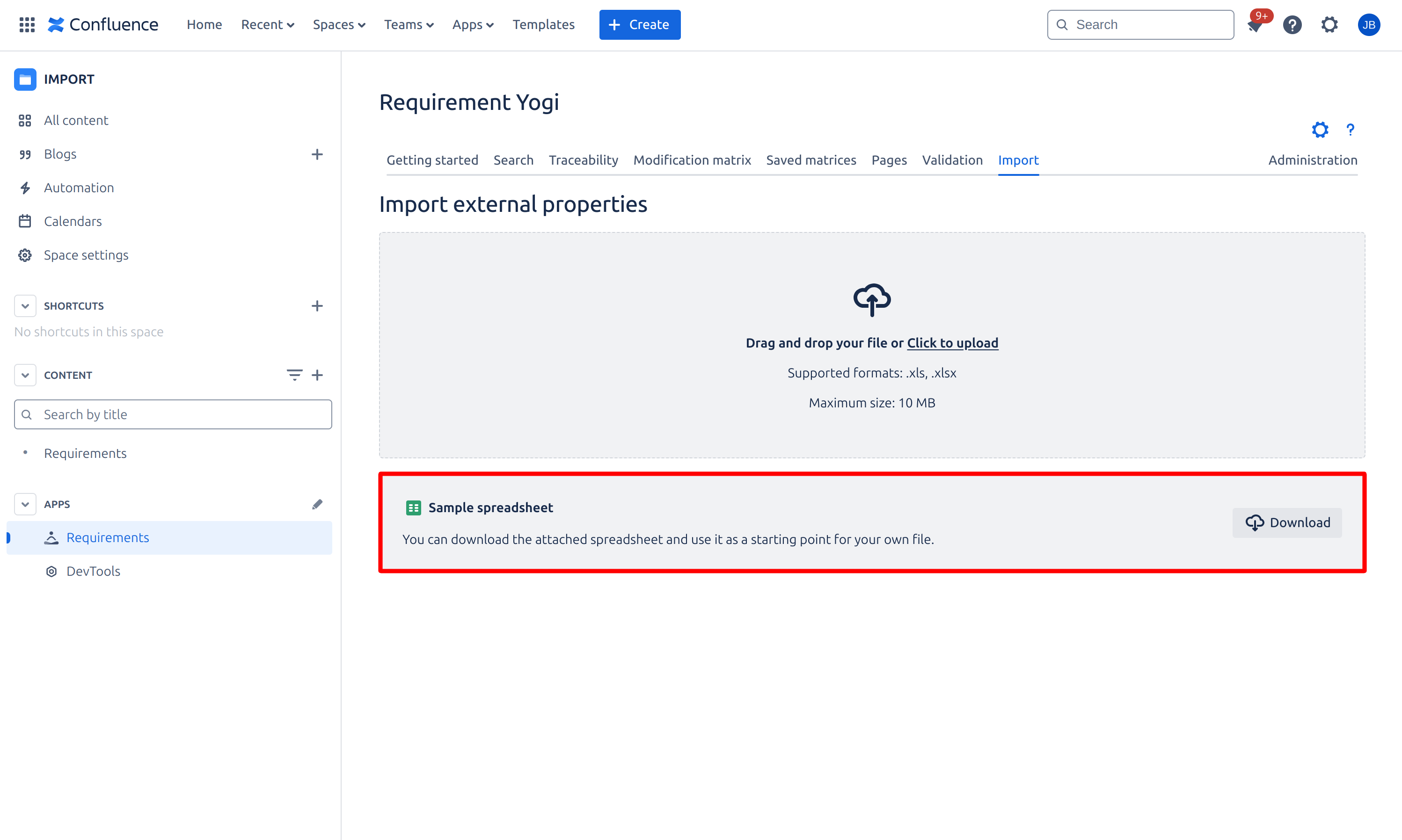This screenshot has width=1402, height=840.
Task: Expand the Recent dropdown menu
Action: click(x=267, y=25)
